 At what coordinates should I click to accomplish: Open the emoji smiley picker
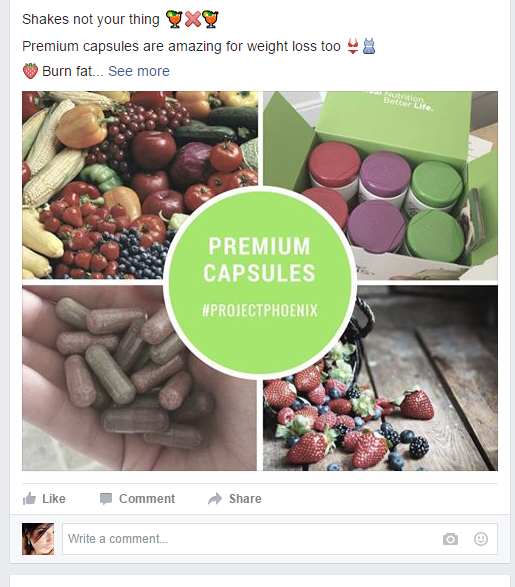481,539
